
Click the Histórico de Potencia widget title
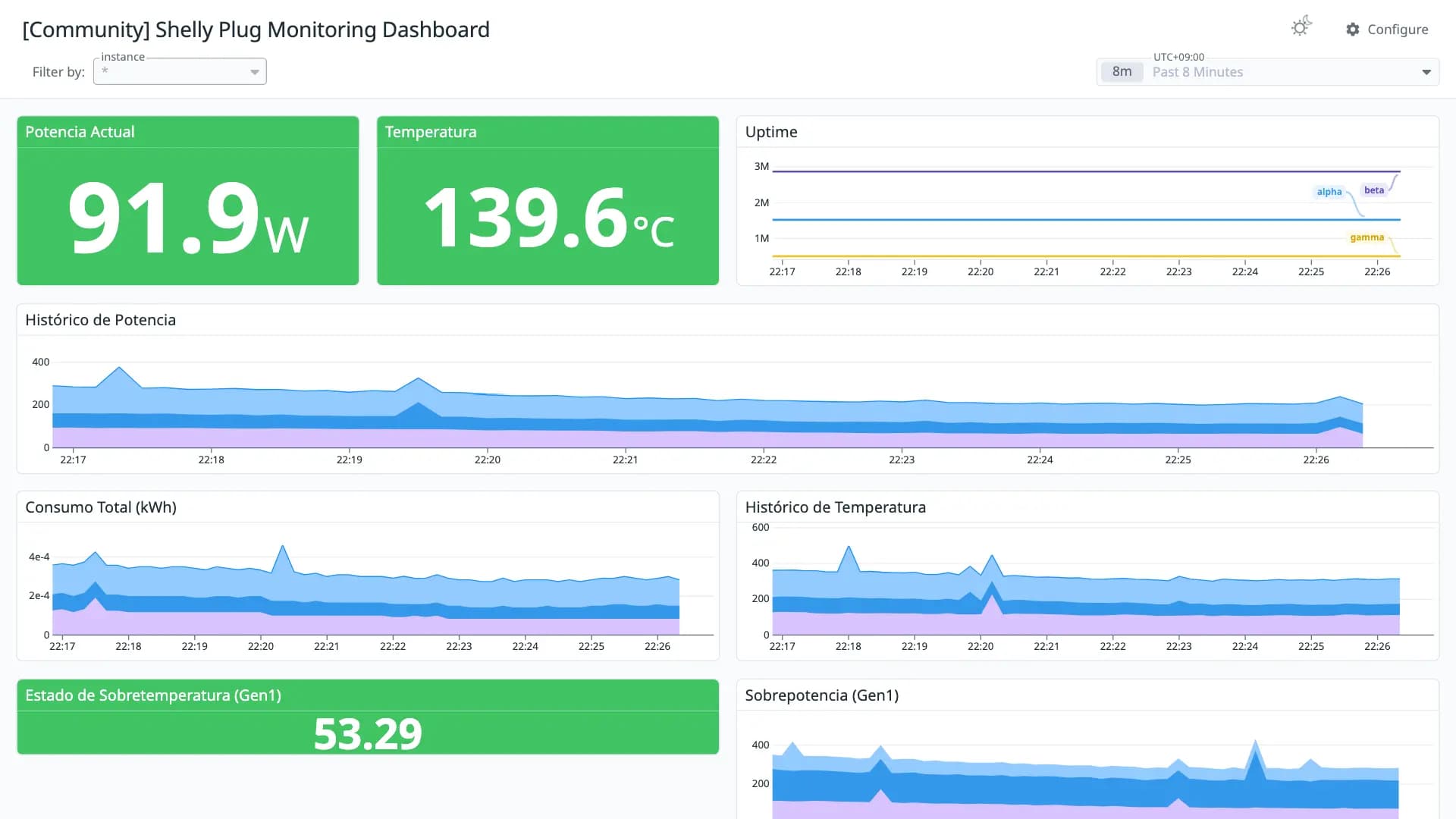[100, 320]
